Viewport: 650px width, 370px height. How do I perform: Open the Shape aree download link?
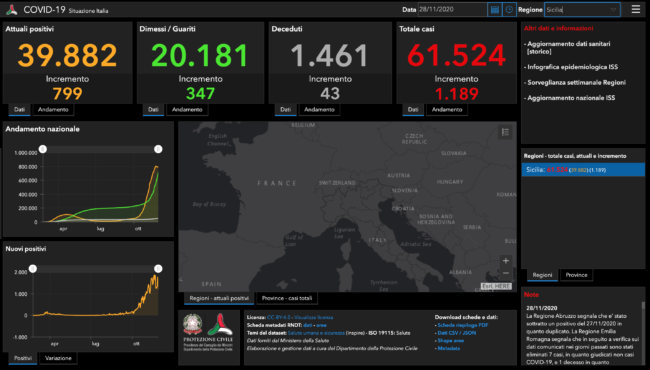451,341
